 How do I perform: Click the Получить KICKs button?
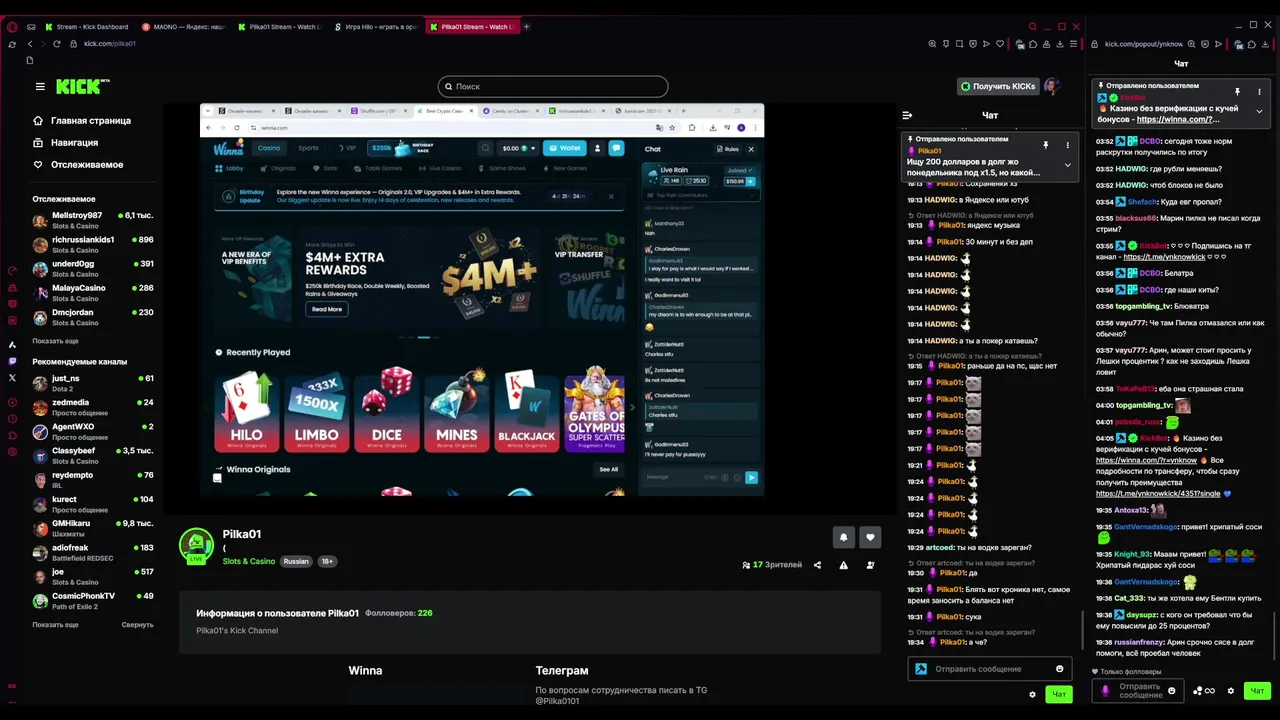coord(998,87)
